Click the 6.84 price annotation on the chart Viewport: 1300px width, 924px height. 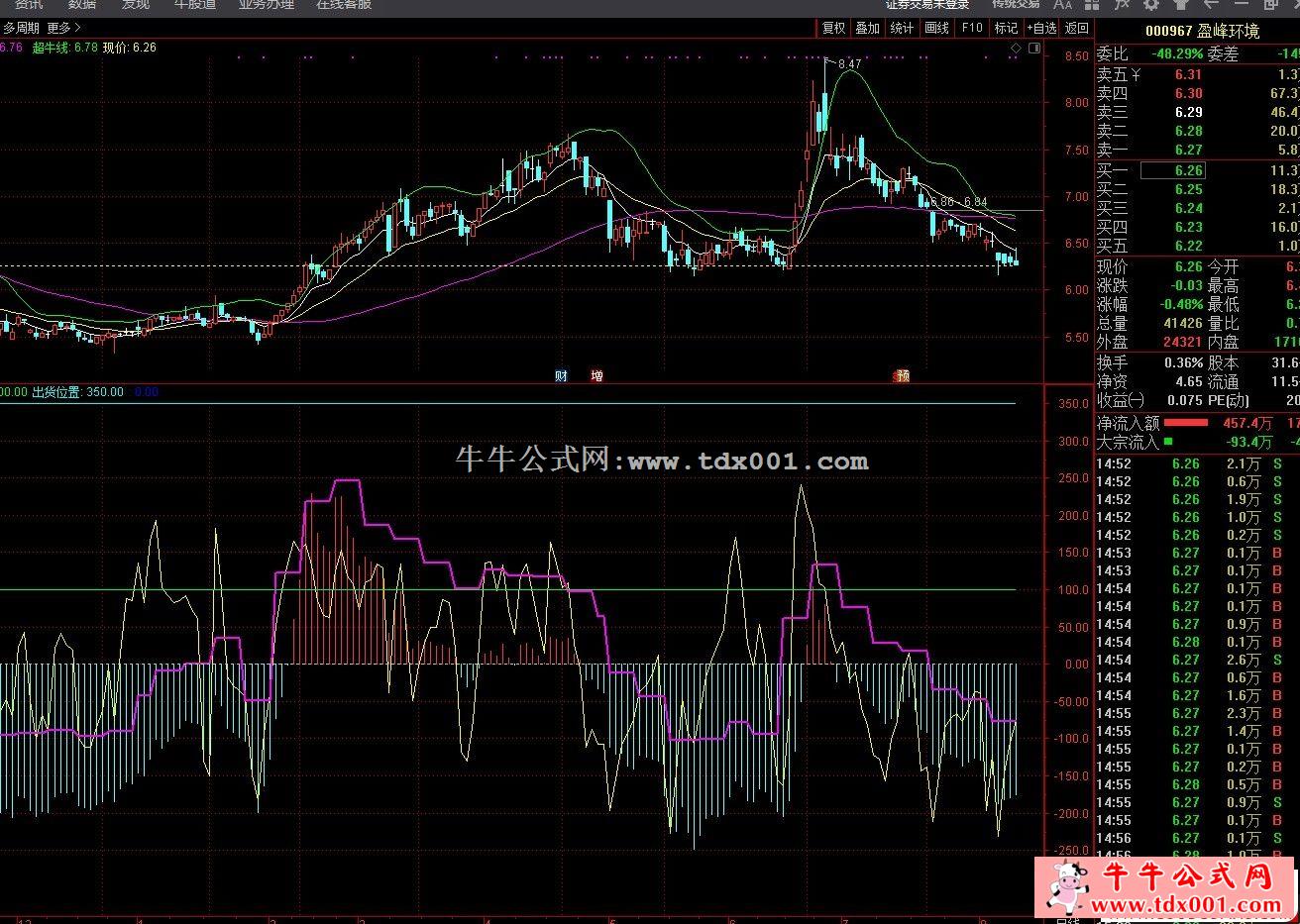pyautogui.click(x=976, y=202)
